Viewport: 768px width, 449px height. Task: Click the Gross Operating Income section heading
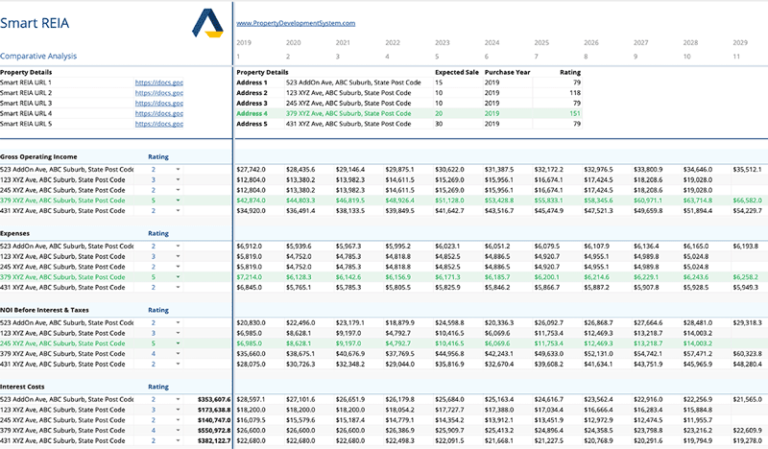[x=38, y=157]
